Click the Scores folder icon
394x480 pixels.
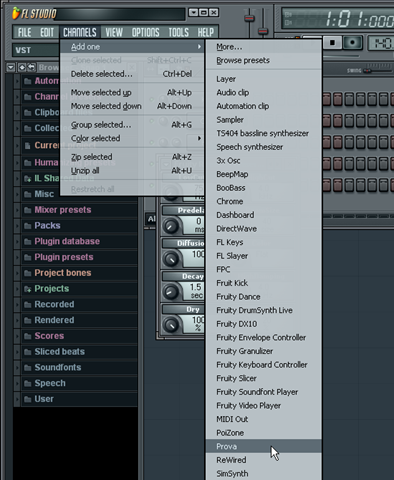[x=28, y=336]
